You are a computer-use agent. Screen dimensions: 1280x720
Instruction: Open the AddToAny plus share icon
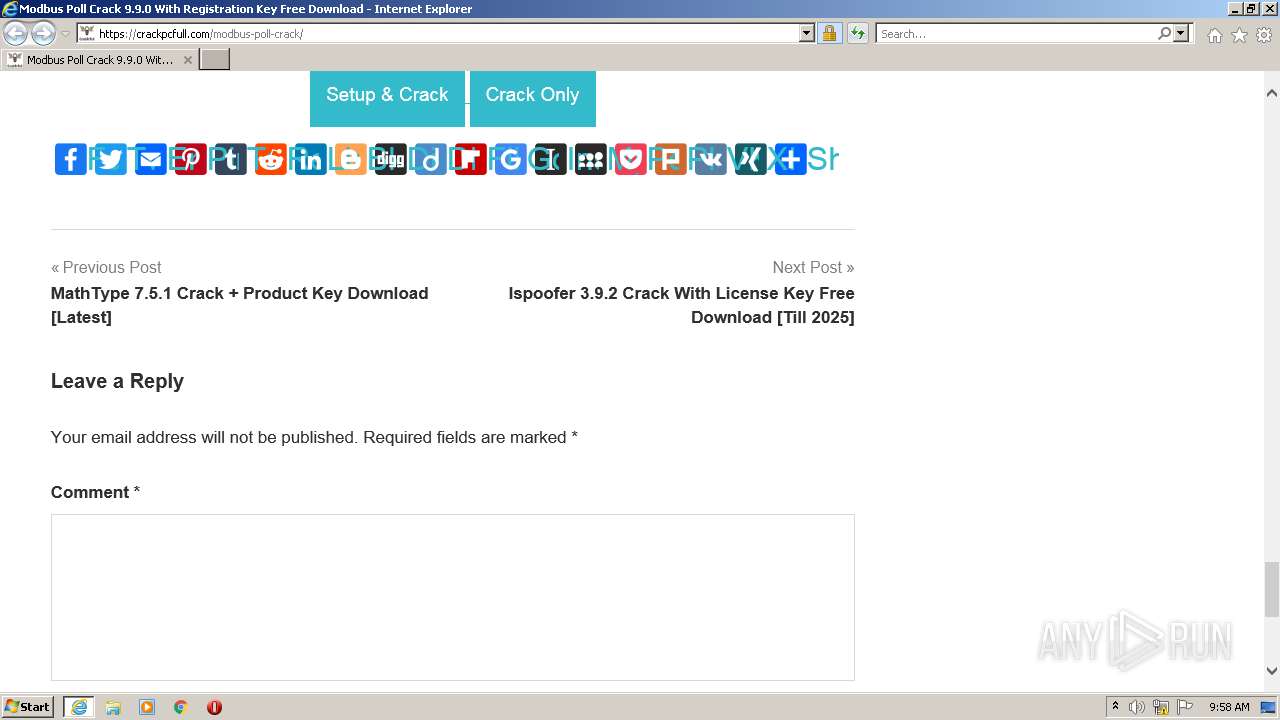pos(791,159)
